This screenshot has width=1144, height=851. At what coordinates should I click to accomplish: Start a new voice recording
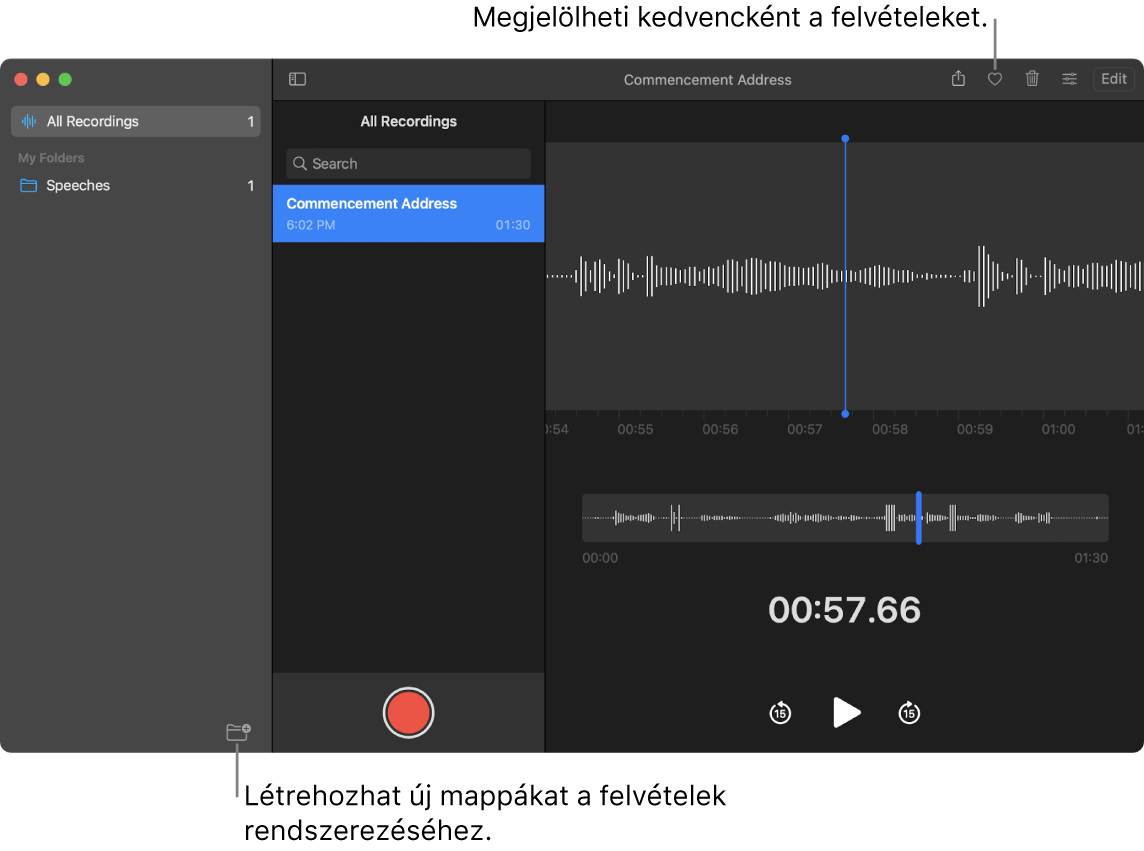tap(408, 712)
